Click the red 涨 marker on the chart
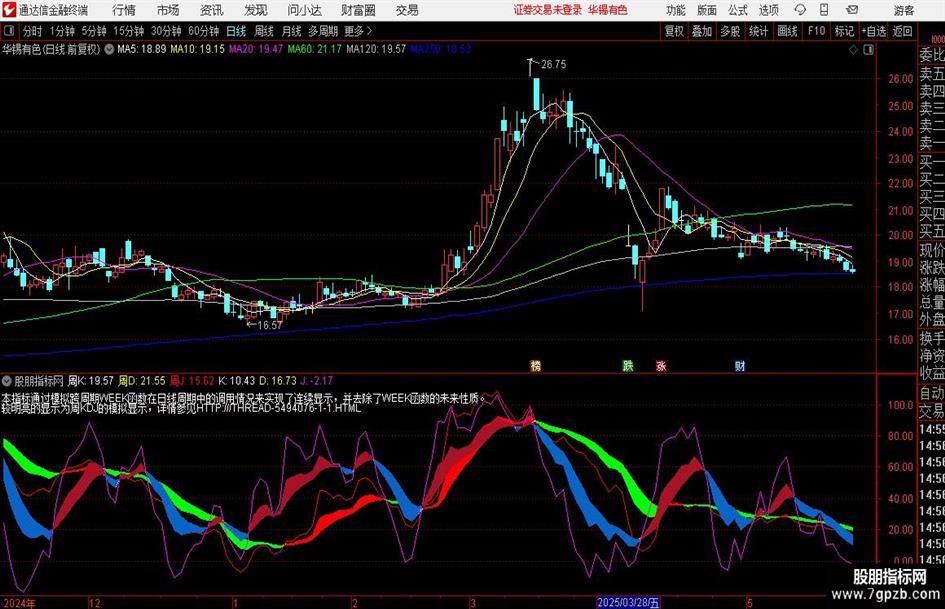The width and height of the screenshot is (945, 609). pos(661,365)
